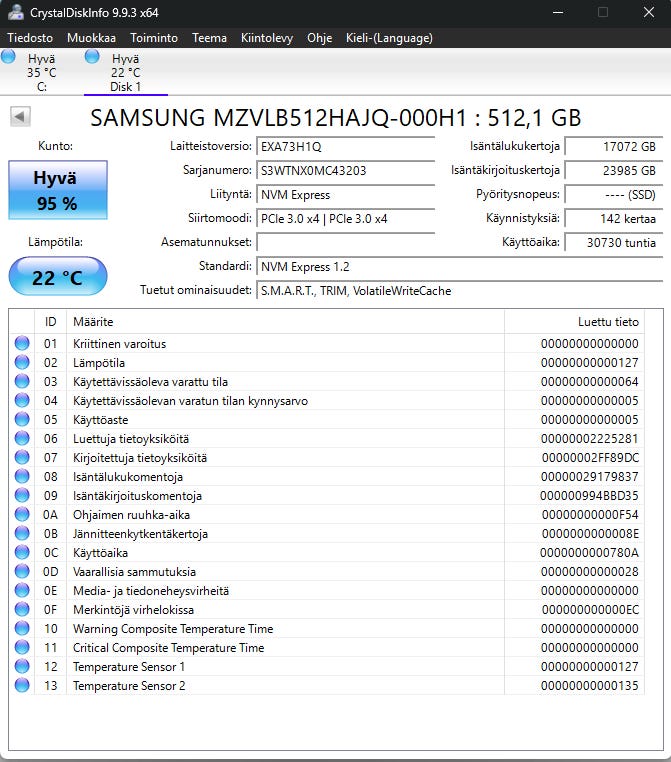
Task: Click the raw value 0000000000135
Action: (590, 686)
